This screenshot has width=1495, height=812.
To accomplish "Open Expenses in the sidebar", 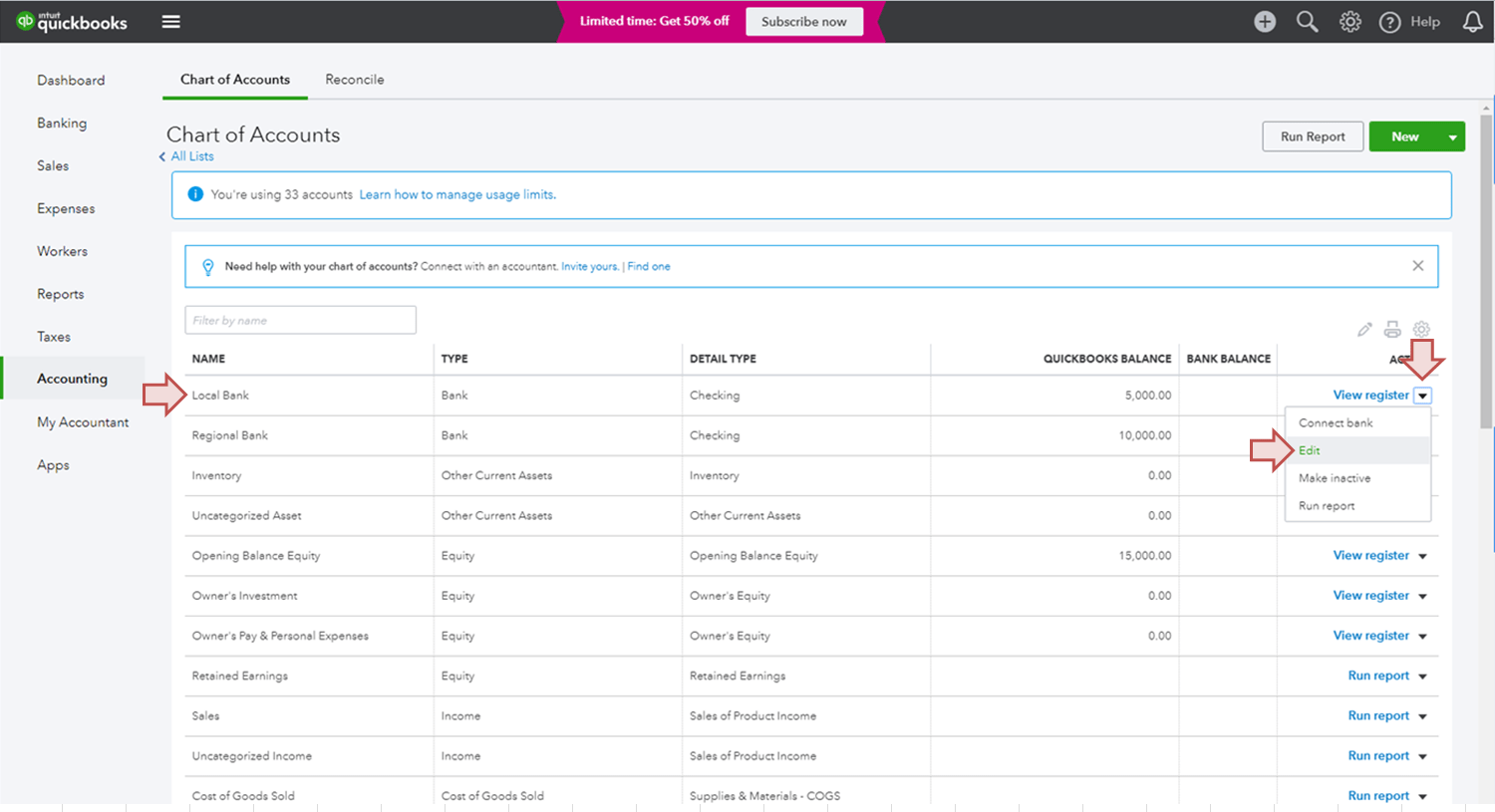I will [x=66, y=208].
